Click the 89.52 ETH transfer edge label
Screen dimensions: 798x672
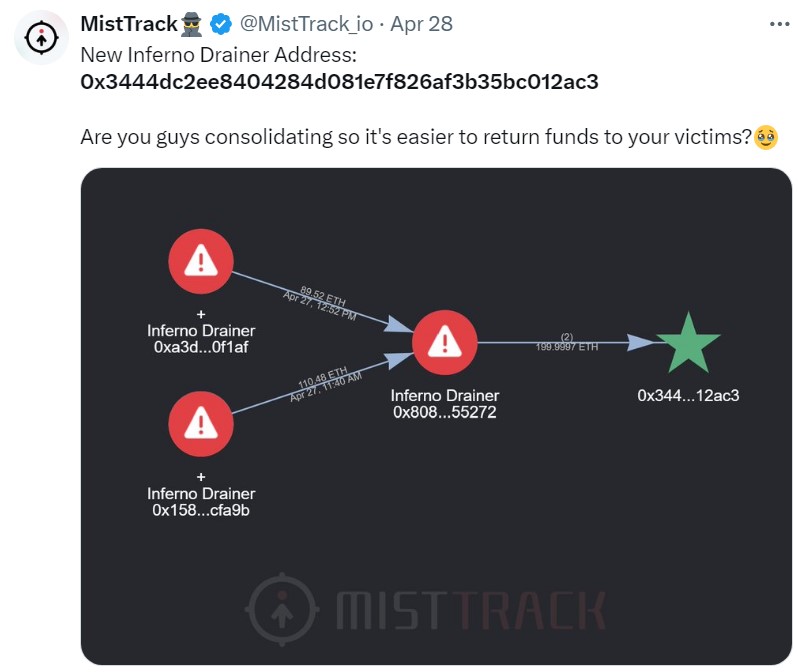click(321, 303)
